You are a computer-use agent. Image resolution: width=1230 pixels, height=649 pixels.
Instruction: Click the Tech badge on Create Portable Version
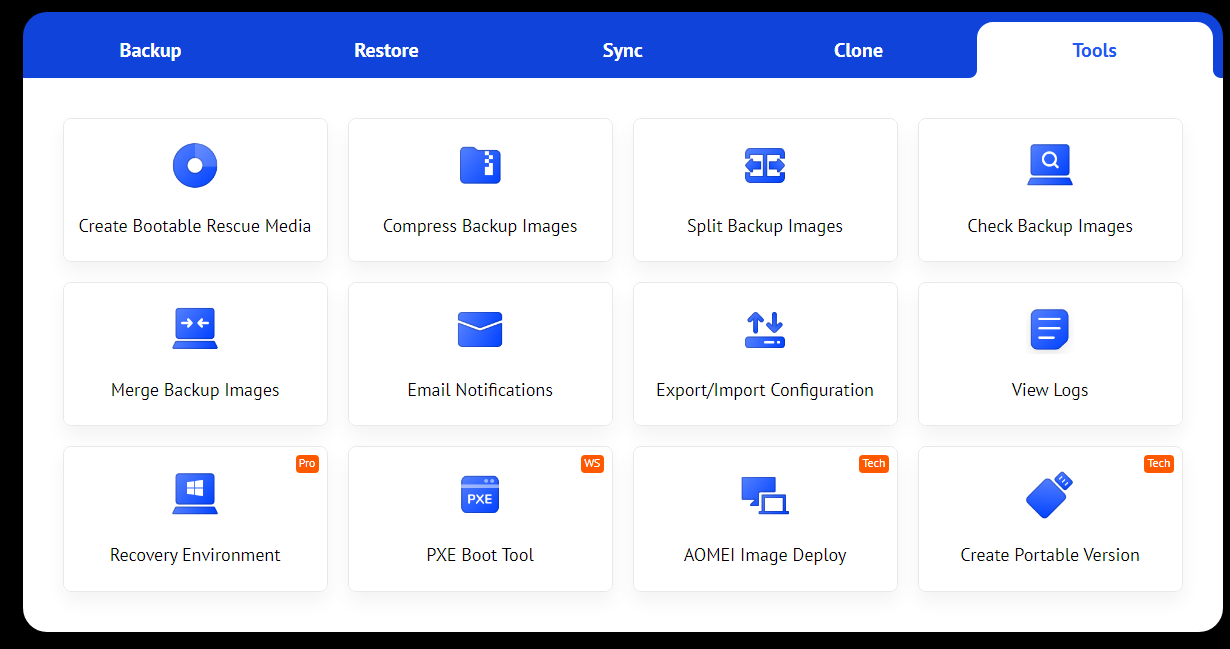(1159, 464)
